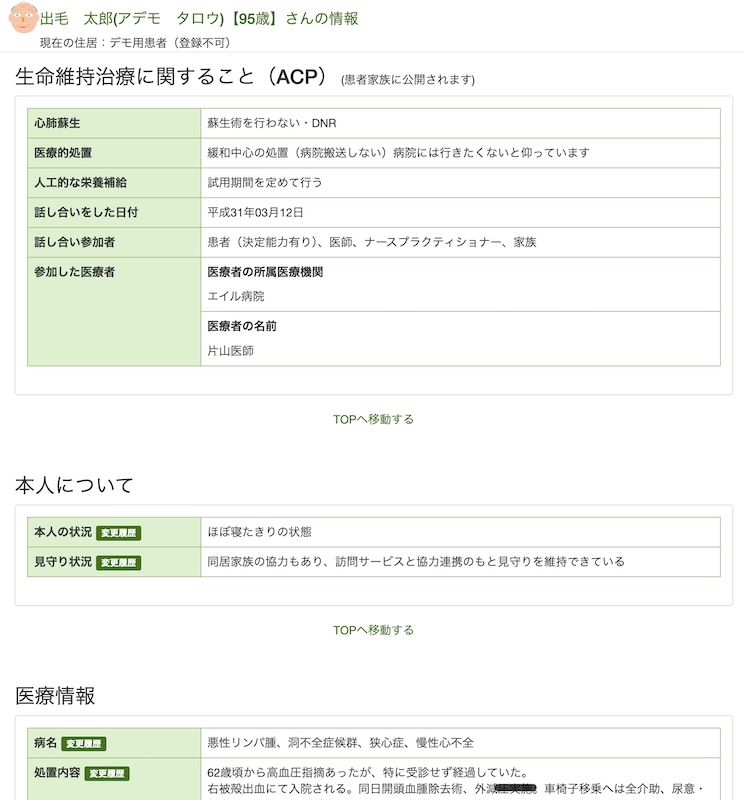Click the 本人について section heading

click(x=74, y=486)
